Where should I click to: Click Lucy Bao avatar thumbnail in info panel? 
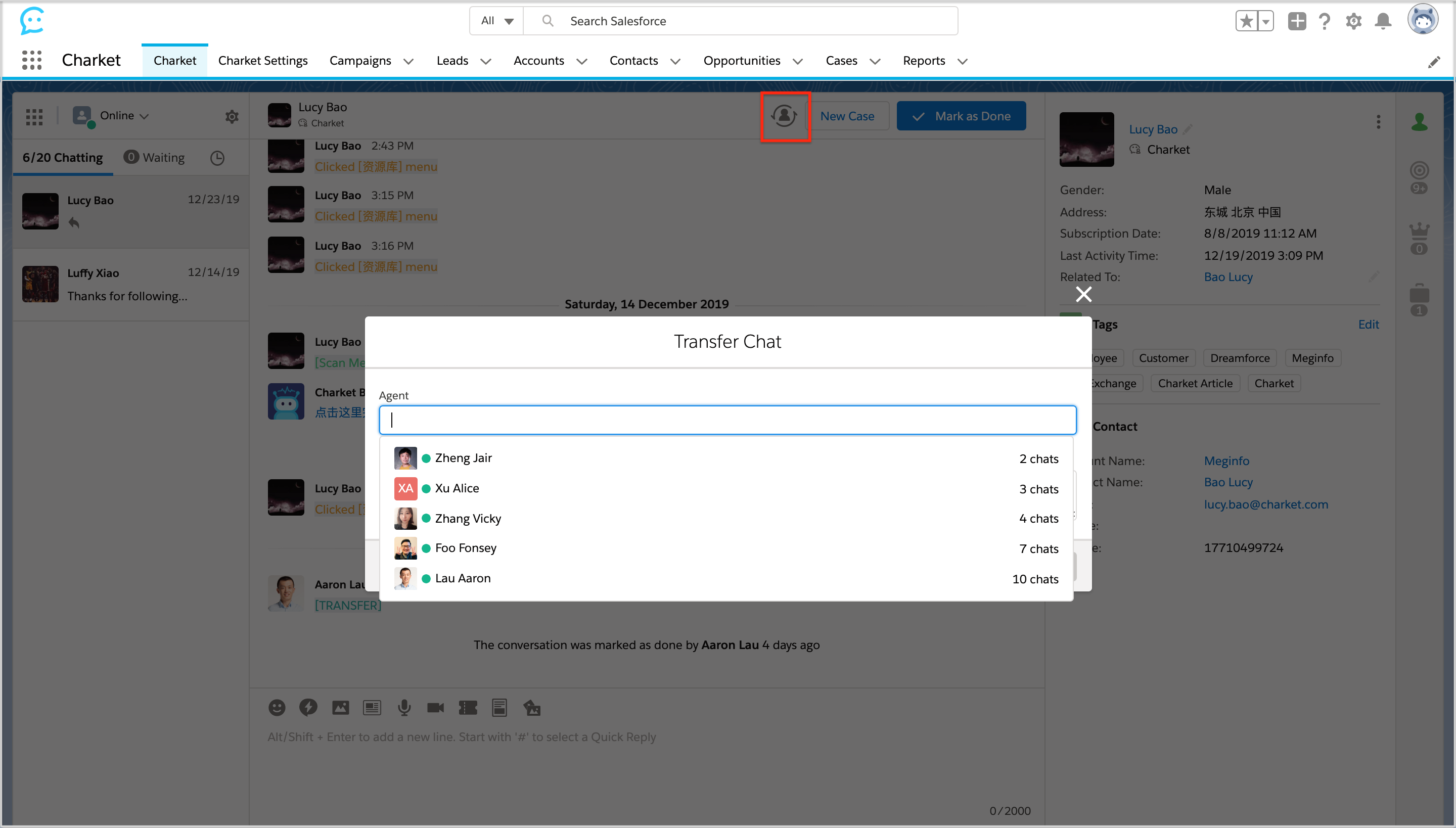(x=1086, y=140)
